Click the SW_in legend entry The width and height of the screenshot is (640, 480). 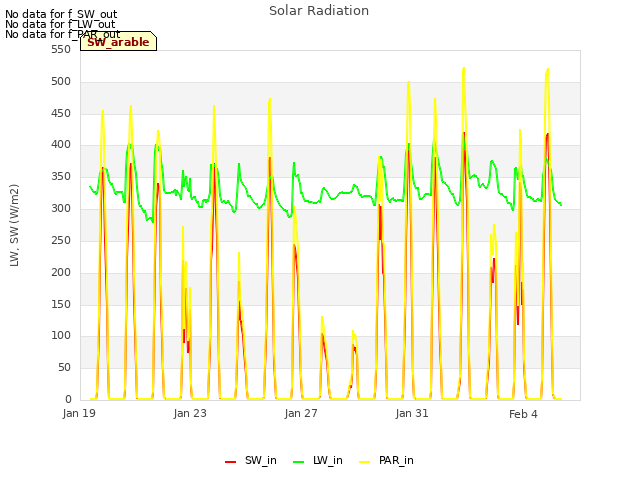(251, 460)
